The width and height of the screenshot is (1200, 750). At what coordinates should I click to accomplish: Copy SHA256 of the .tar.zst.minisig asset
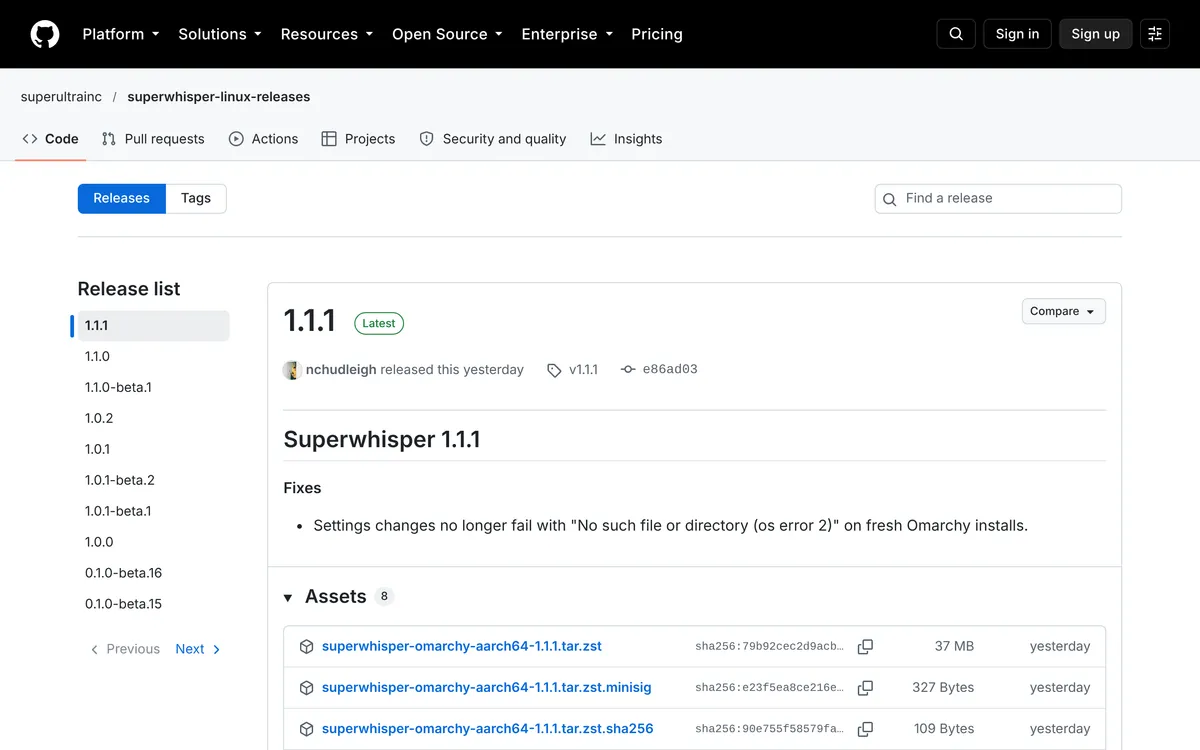tap(866, 688)
